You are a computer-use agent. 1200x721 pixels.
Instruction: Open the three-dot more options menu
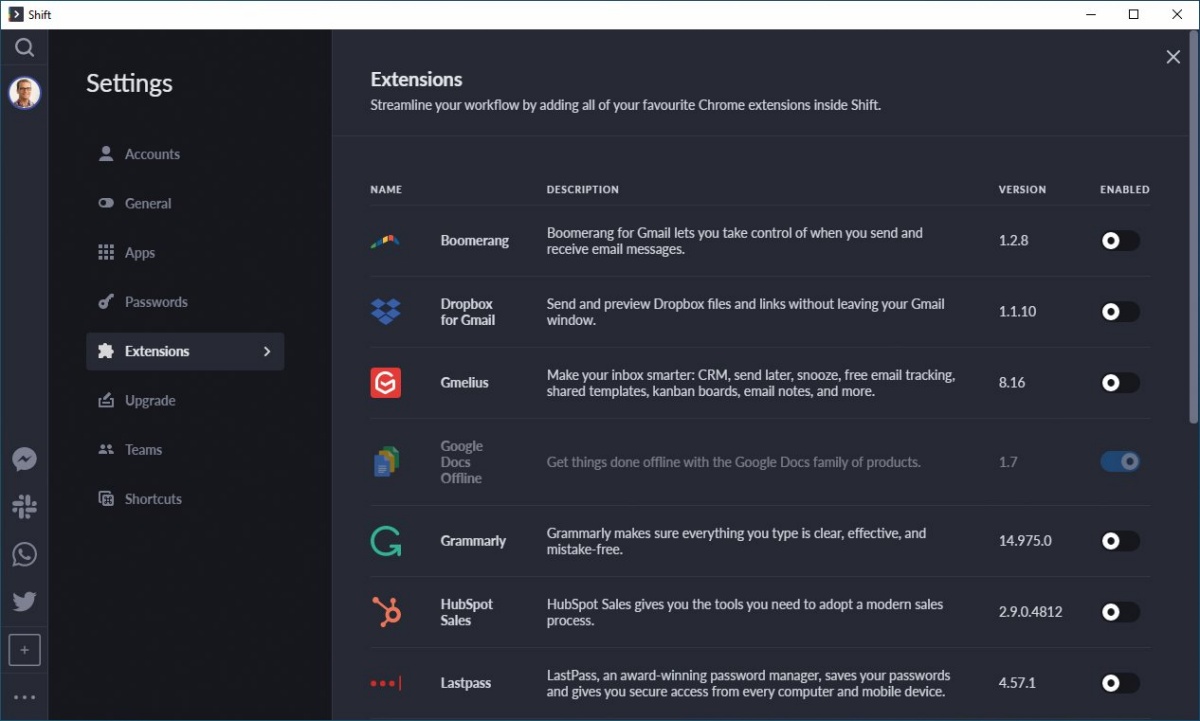(x=24, y=697)
